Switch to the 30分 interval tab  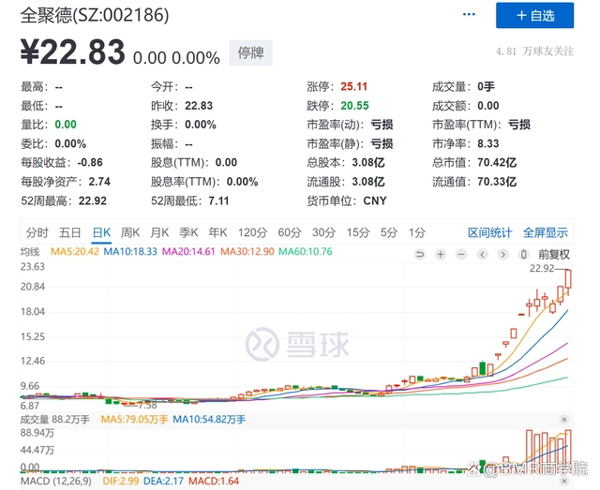324,233
